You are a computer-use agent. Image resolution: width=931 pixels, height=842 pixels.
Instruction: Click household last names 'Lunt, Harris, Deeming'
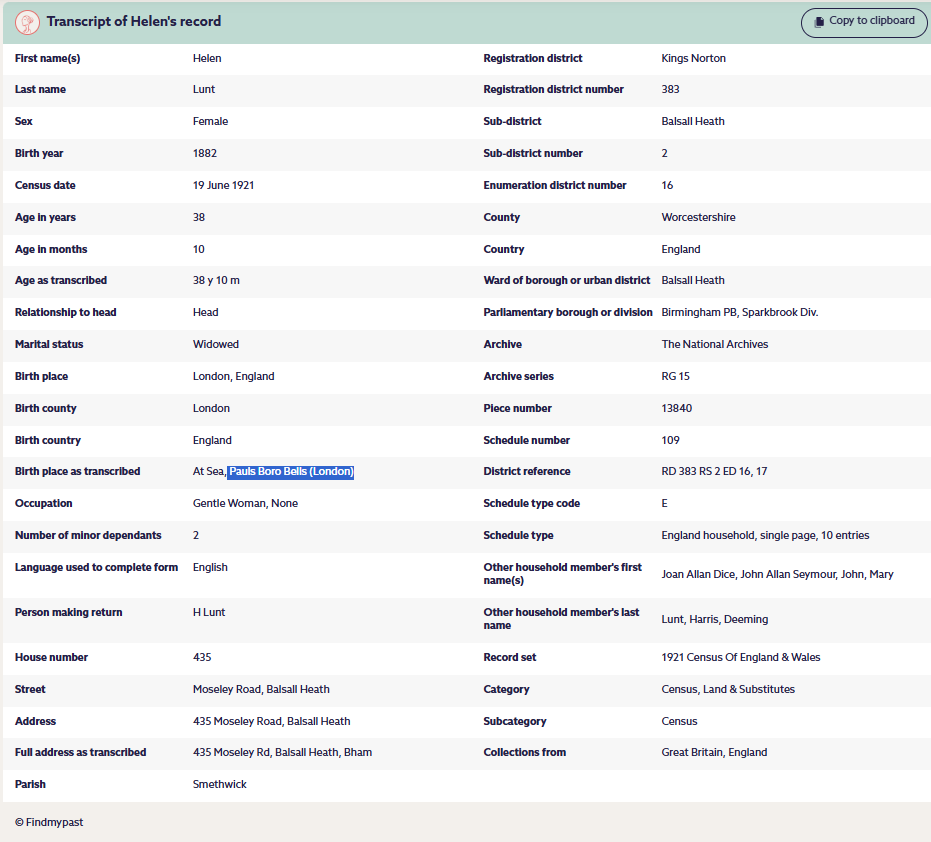(x=715, y=619)
